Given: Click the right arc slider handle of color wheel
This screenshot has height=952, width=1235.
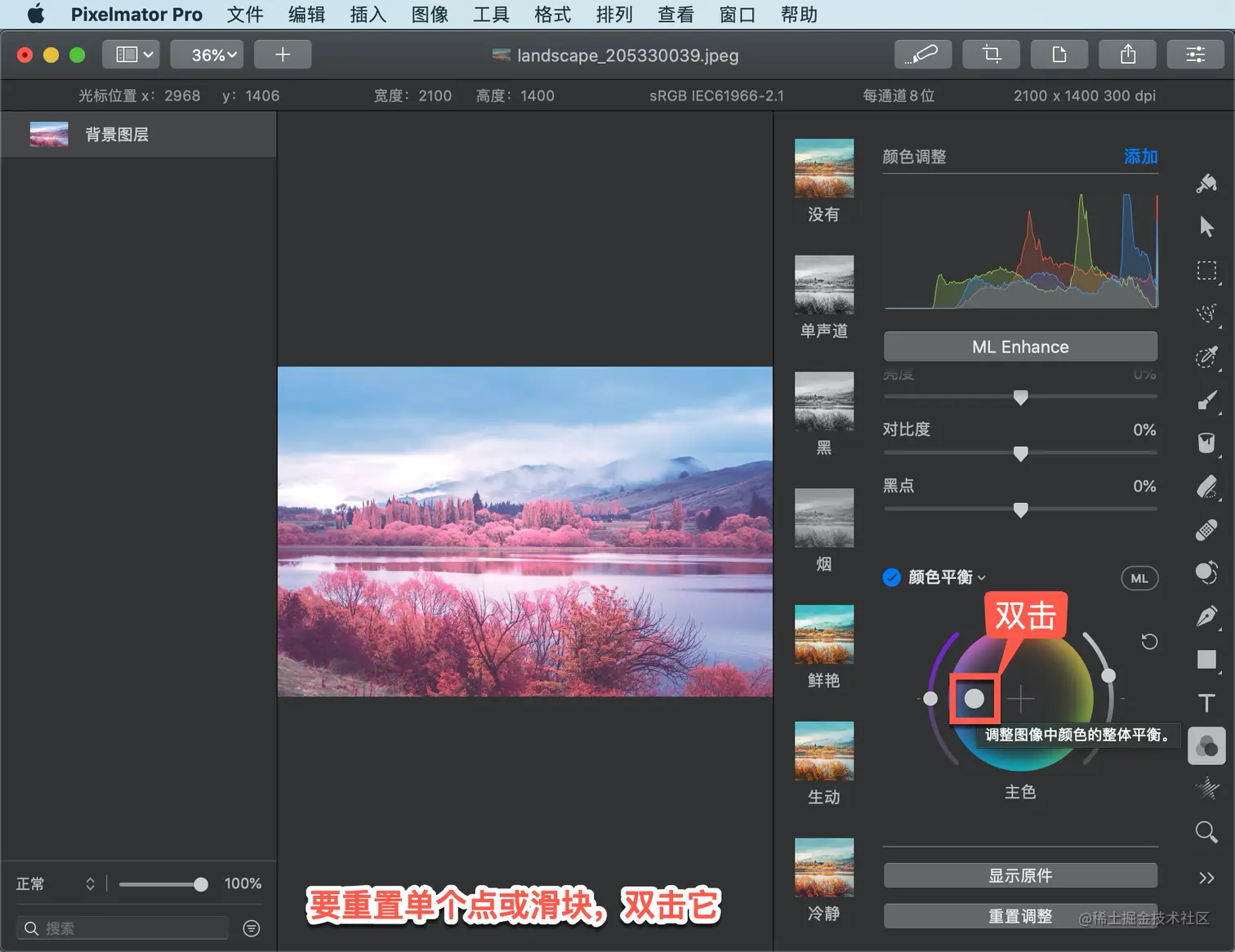Looking at the screenshot, I should pos(1108,675).
